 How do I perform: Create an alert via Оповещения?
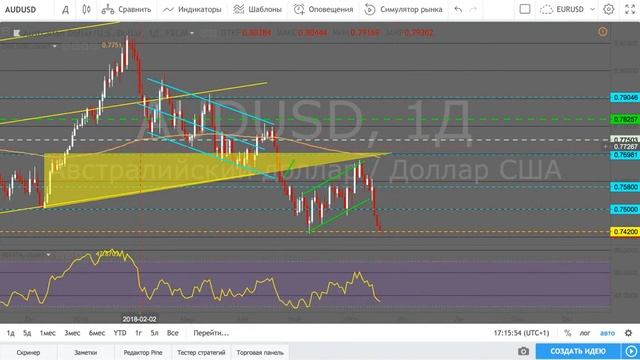323,9
